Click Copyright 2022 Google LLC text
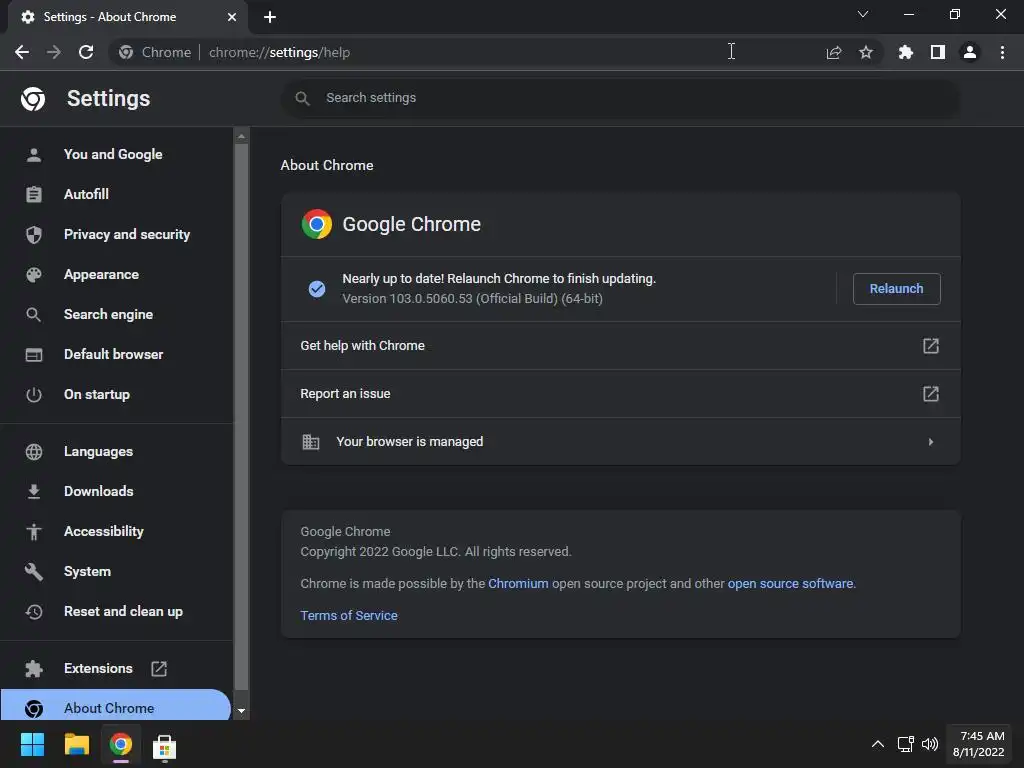The height and width of the screenshot is (768, 1024). (436, 552)
